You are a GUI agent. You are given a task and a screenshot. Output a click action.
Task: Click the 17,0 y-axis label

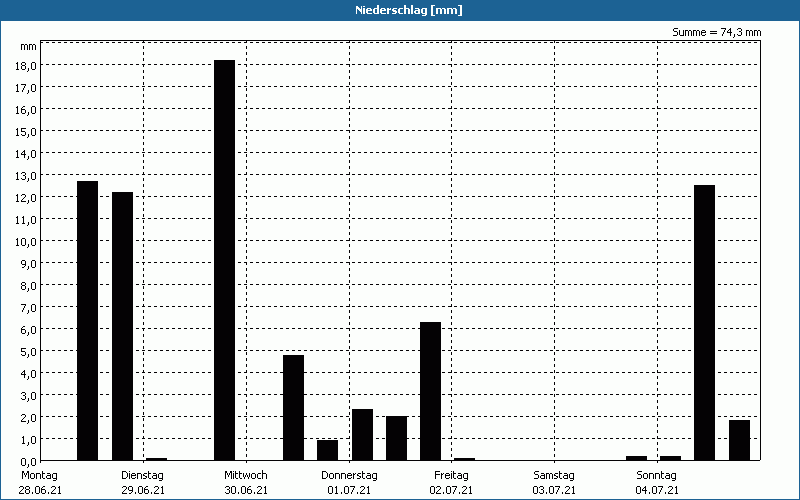pyautogui.click(x=26, y=88)
